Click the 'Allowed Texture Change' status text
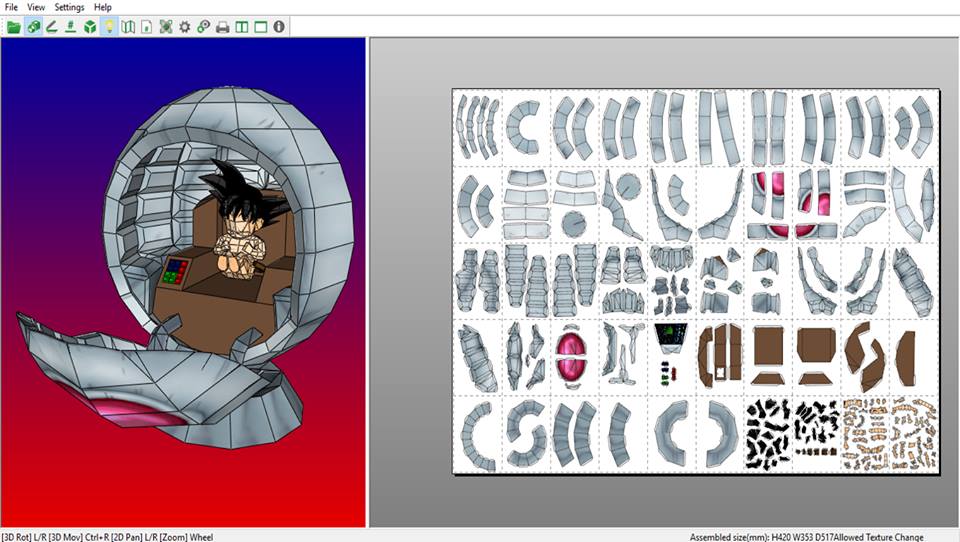The height and width of the screenshot is (542, 960). tap(878, 537)
